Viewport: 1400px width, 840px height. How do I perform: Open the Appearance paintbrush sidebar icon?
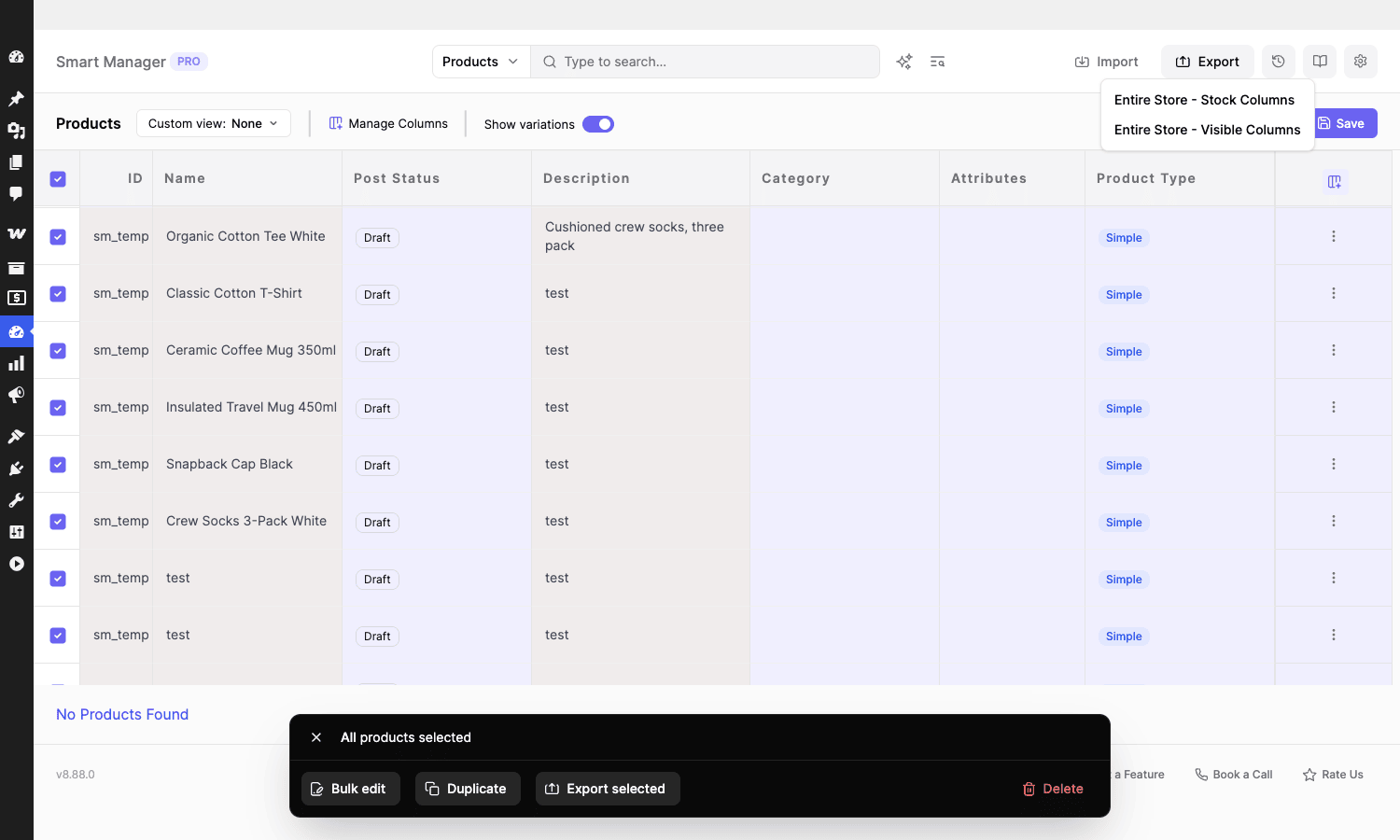click(x=16, y=436)
